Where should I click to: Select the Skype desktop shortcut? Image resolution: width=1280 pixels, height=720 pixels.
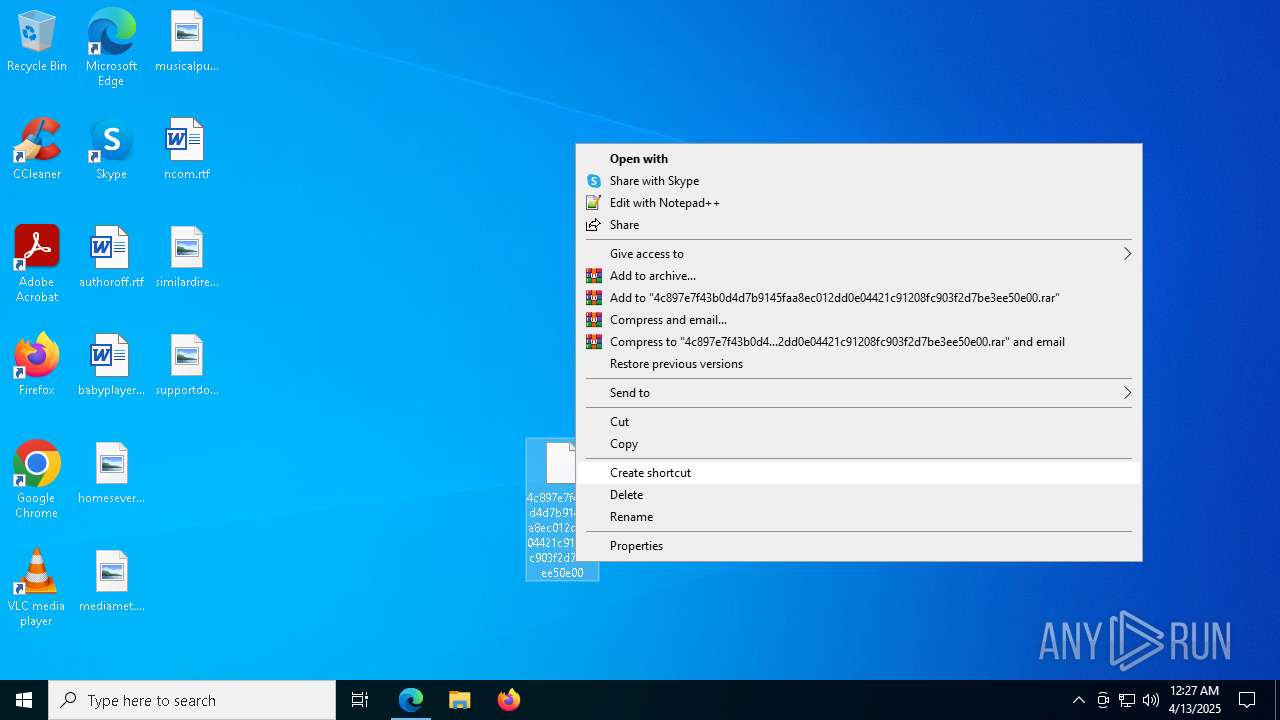point(111,150)
